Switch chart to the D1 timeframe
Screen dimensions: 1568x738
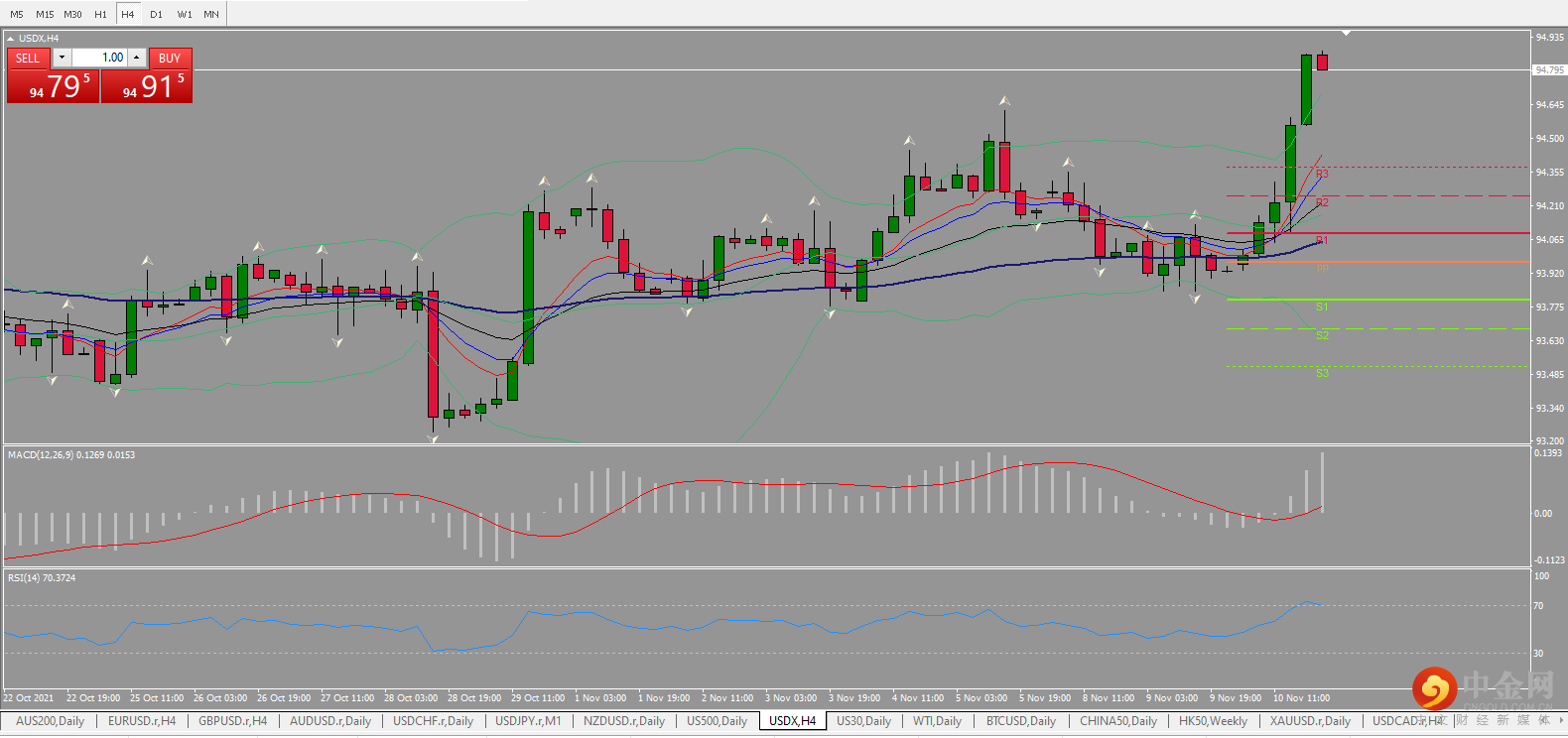pyautogui.click(x=157, y=14)
